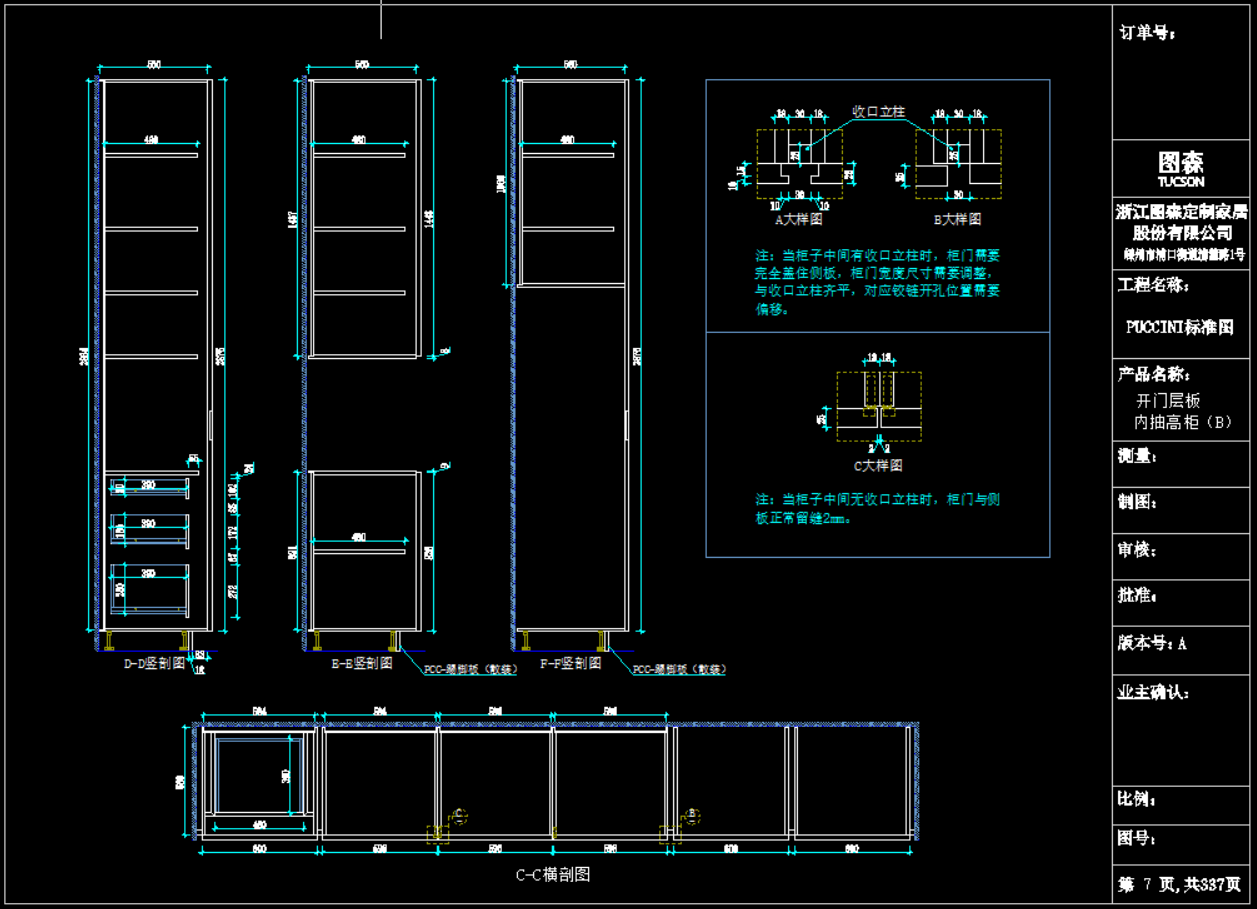The image size is (1257, 909).
Task: Click the 工程名称 PUCCINI标准图 text
Action: tap(1179, 327)
